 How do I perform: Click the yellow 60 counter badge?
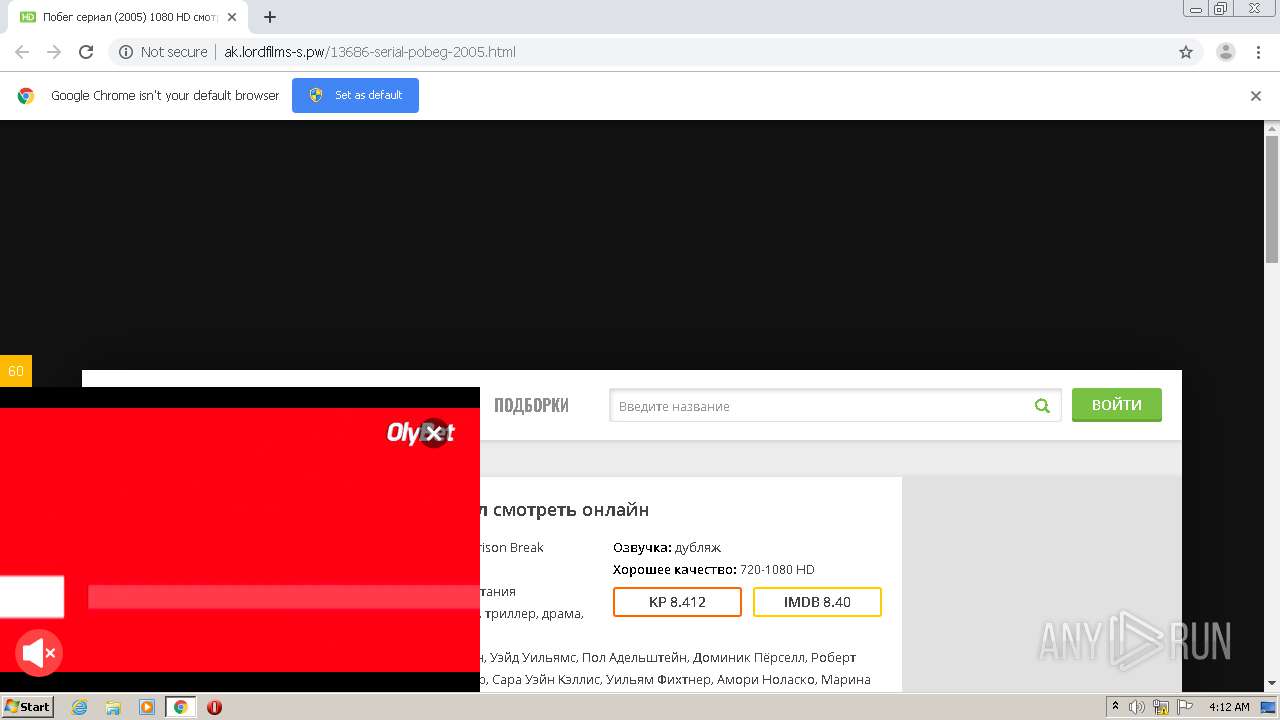(16, 371)
